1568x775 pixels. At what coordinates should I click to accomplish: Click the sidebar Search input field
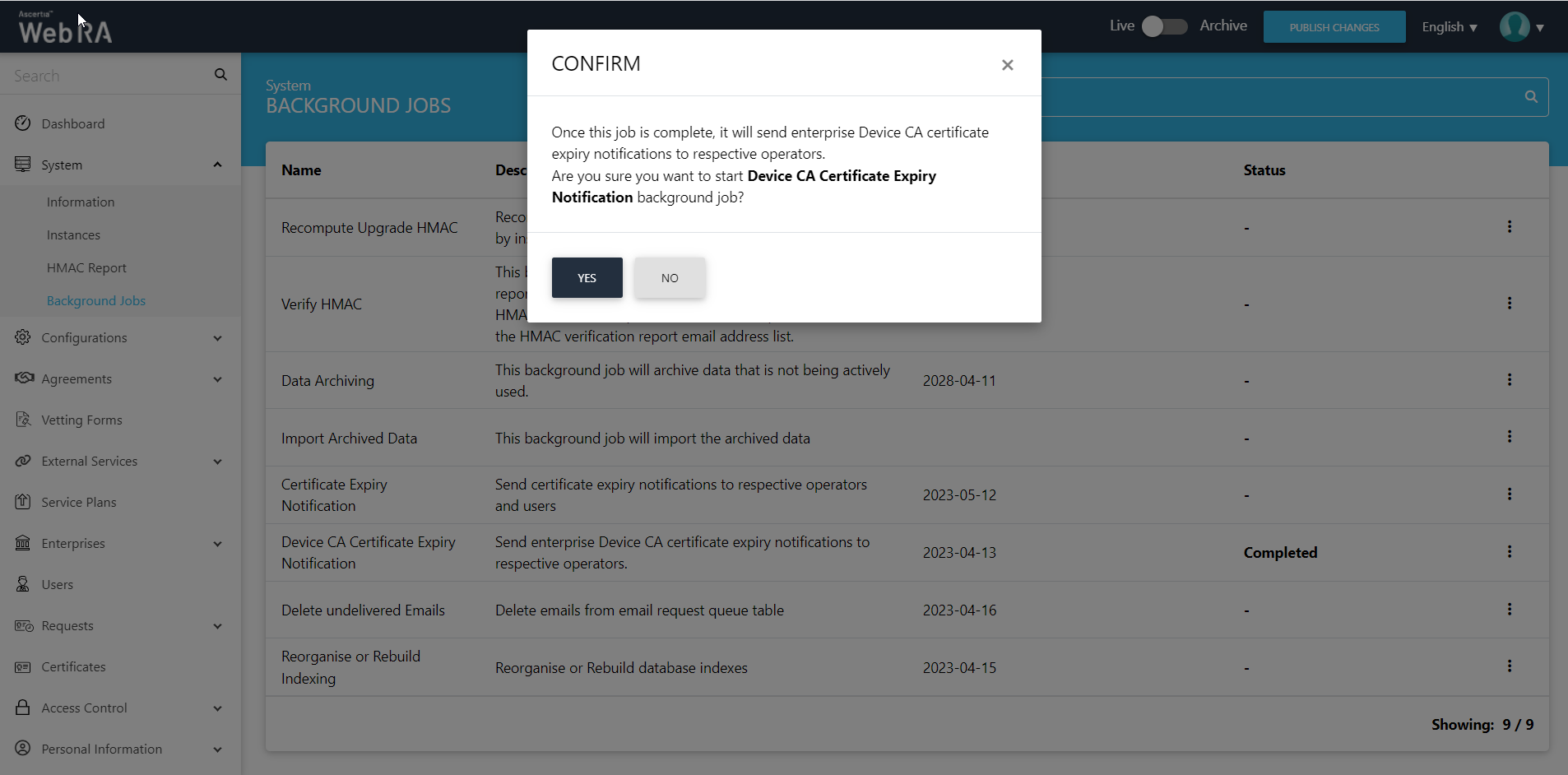(x=107, y=76)
